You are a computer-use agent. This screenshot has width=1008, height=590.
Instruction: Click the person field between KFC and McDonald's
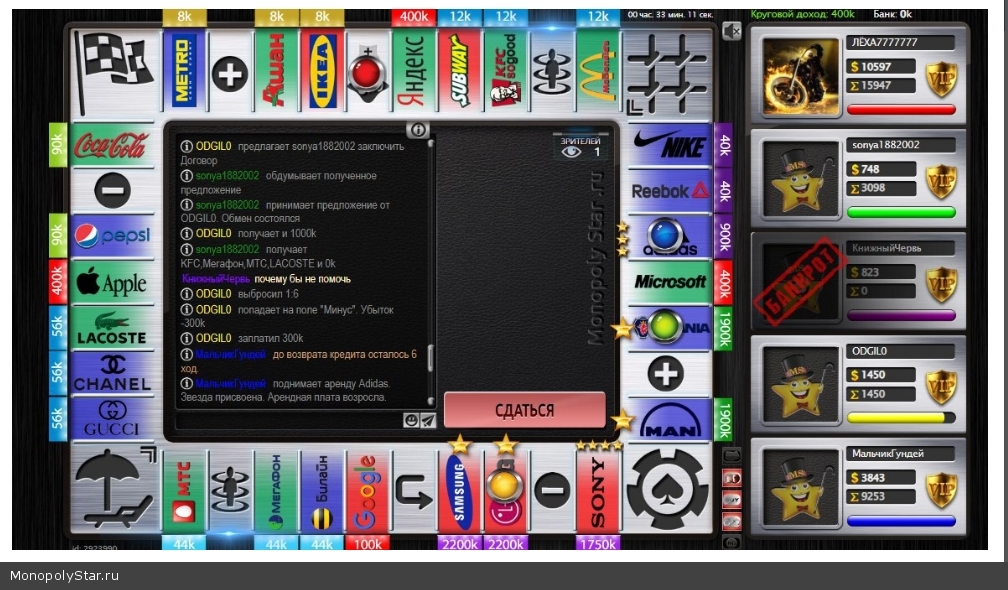tap(552, 72)
